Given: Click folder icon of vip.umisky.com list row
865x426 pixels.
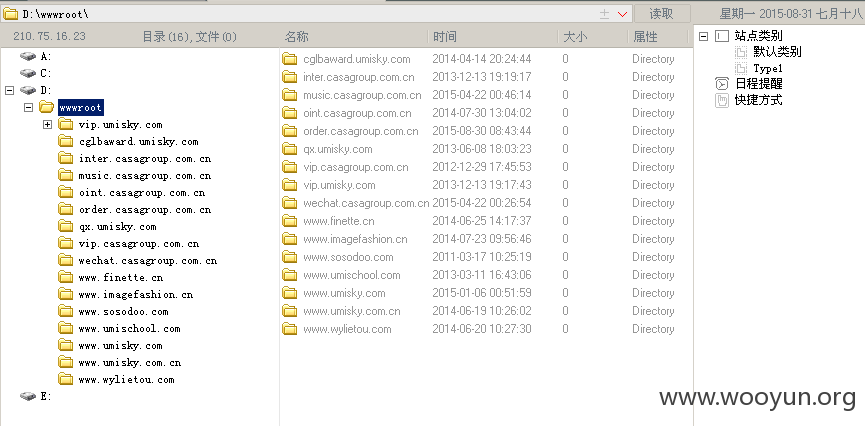Looking at the screenshot, I should 290,185.
